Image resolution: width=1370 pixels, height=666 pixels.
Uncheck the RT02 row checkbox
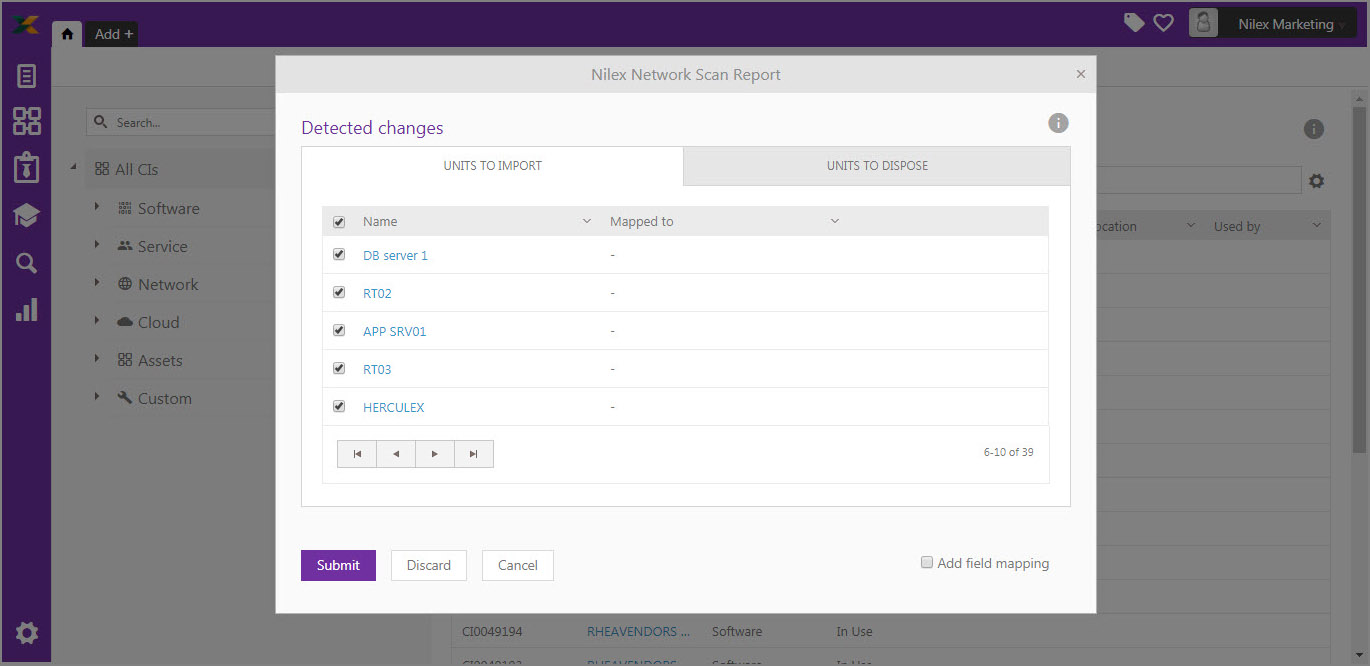click(x=339, y=293)
